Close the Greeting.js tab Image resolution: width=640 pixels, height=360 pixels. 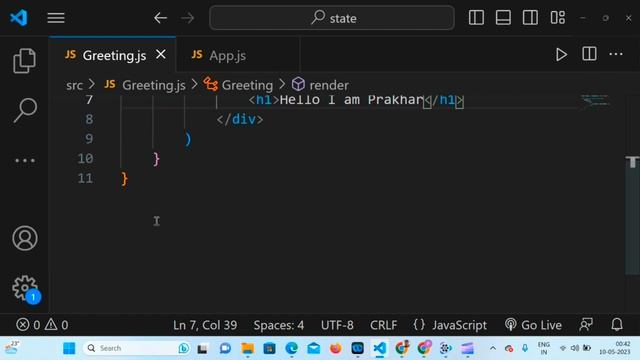coord(161,54)
